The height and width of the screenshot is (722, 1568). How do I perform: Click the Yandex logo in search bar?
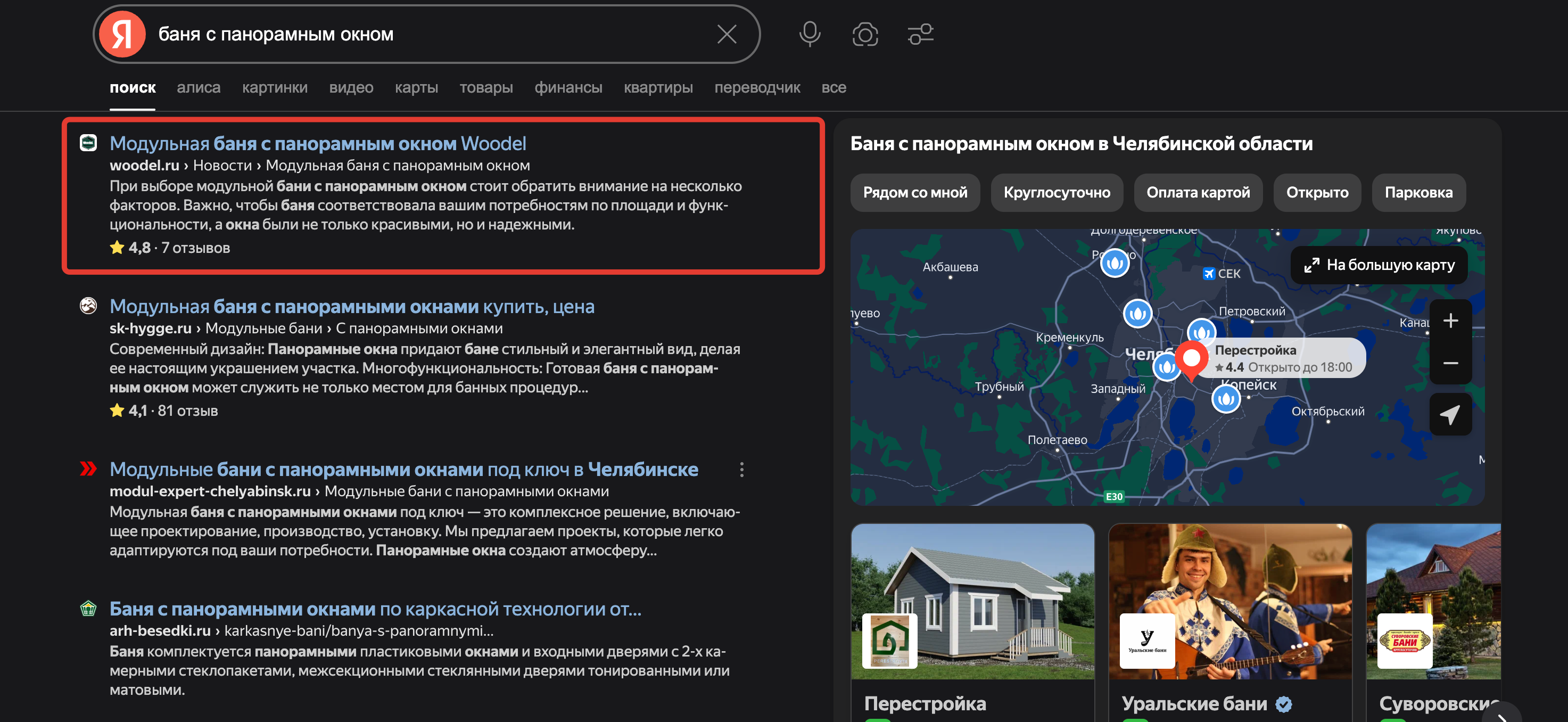point(122,34)
